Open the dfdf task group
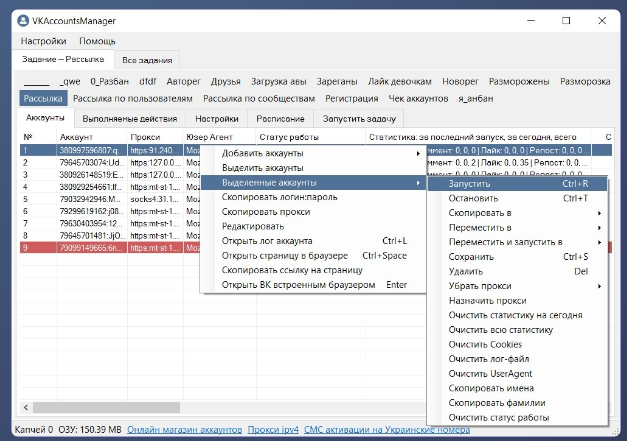The width and height of the screenshot is (627, 441). click(148, 82)
